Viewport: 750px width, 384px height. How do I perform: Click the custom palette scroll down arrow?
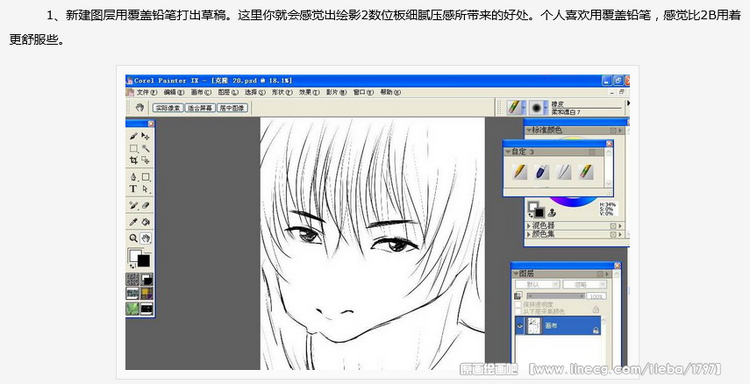pyautogui.click(x=608, y=183)
